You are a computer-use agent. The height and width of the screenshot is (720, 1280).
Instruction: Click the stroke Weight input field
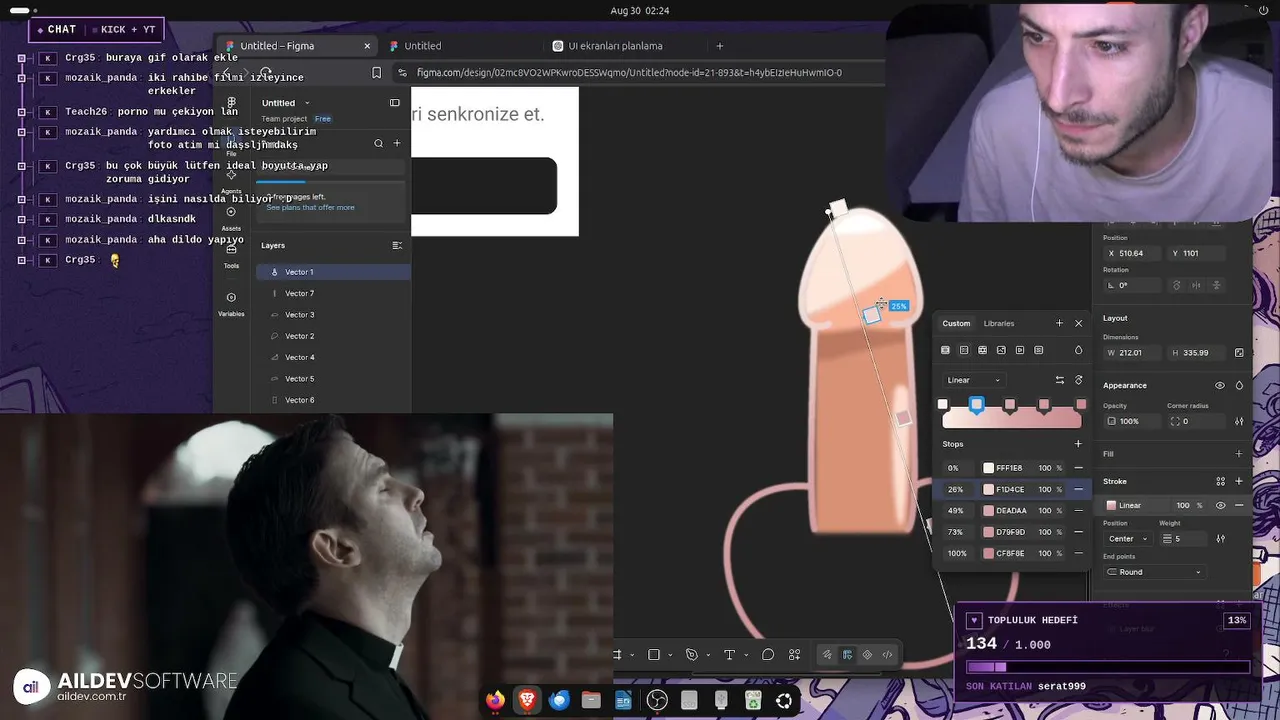click(1183, 539)
